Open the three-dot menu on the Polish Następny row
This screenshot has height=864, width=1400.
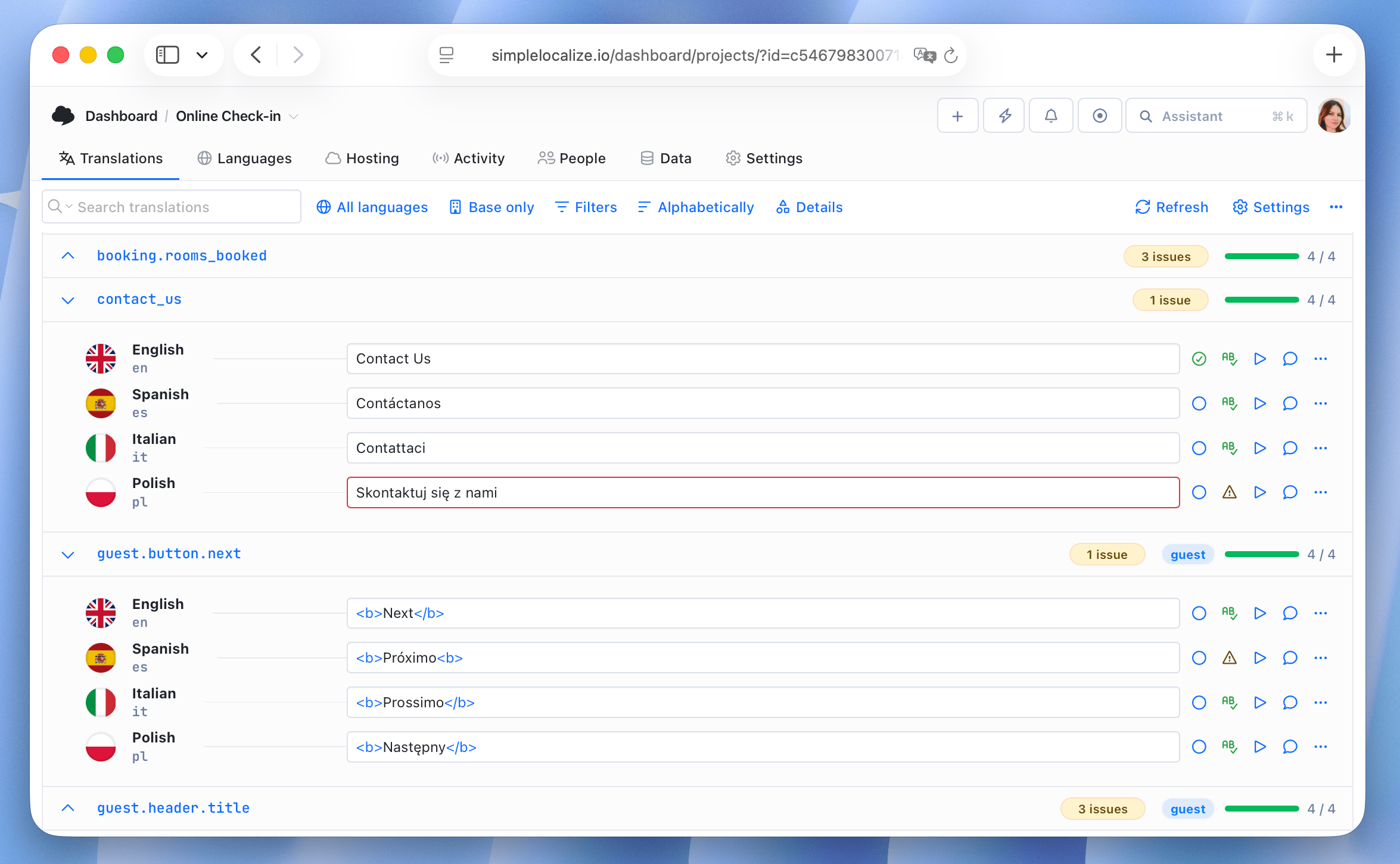pos(1320,747)
